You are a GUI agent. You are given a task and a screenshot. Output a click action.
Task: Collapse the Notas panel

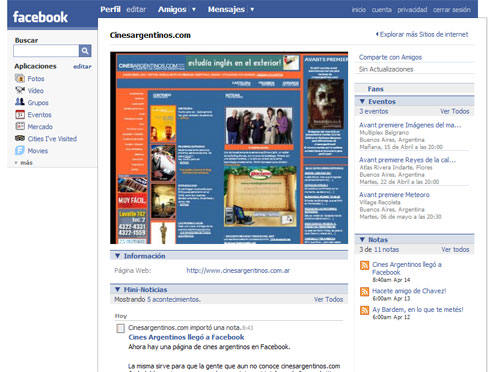[x=362, y=239]
